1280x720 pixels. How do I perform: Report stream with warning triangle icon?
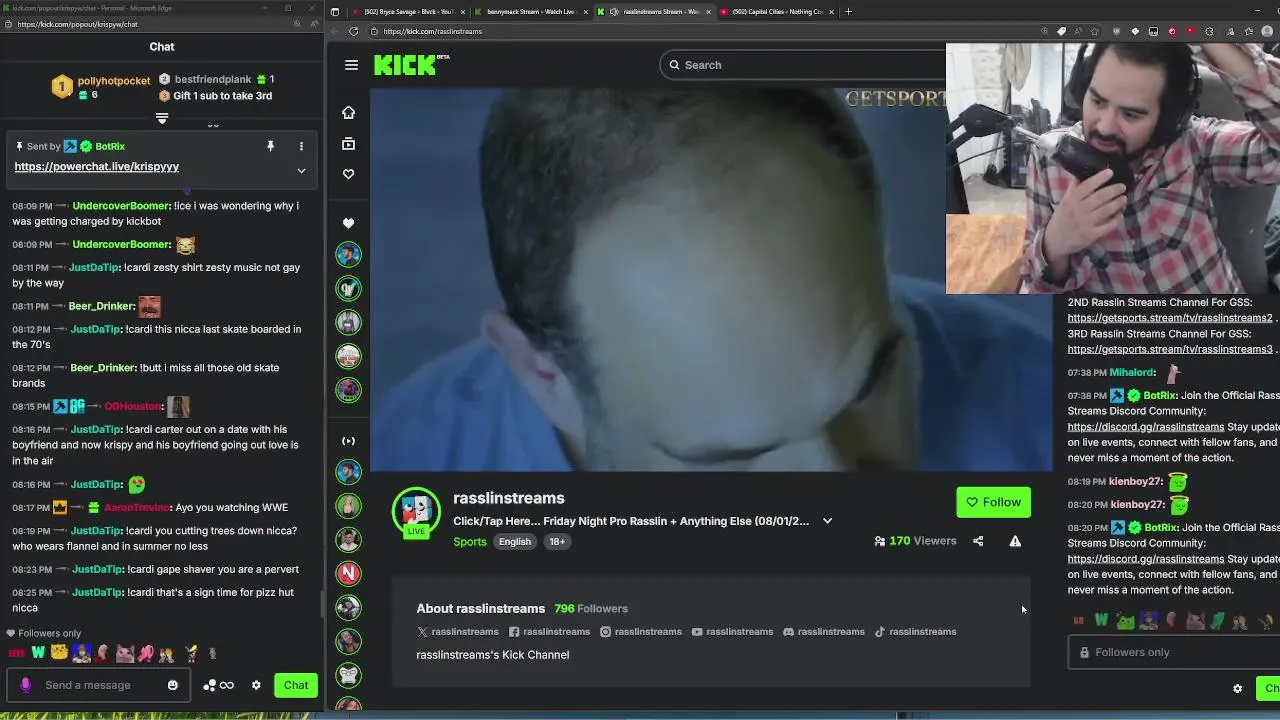[1015, 541]
